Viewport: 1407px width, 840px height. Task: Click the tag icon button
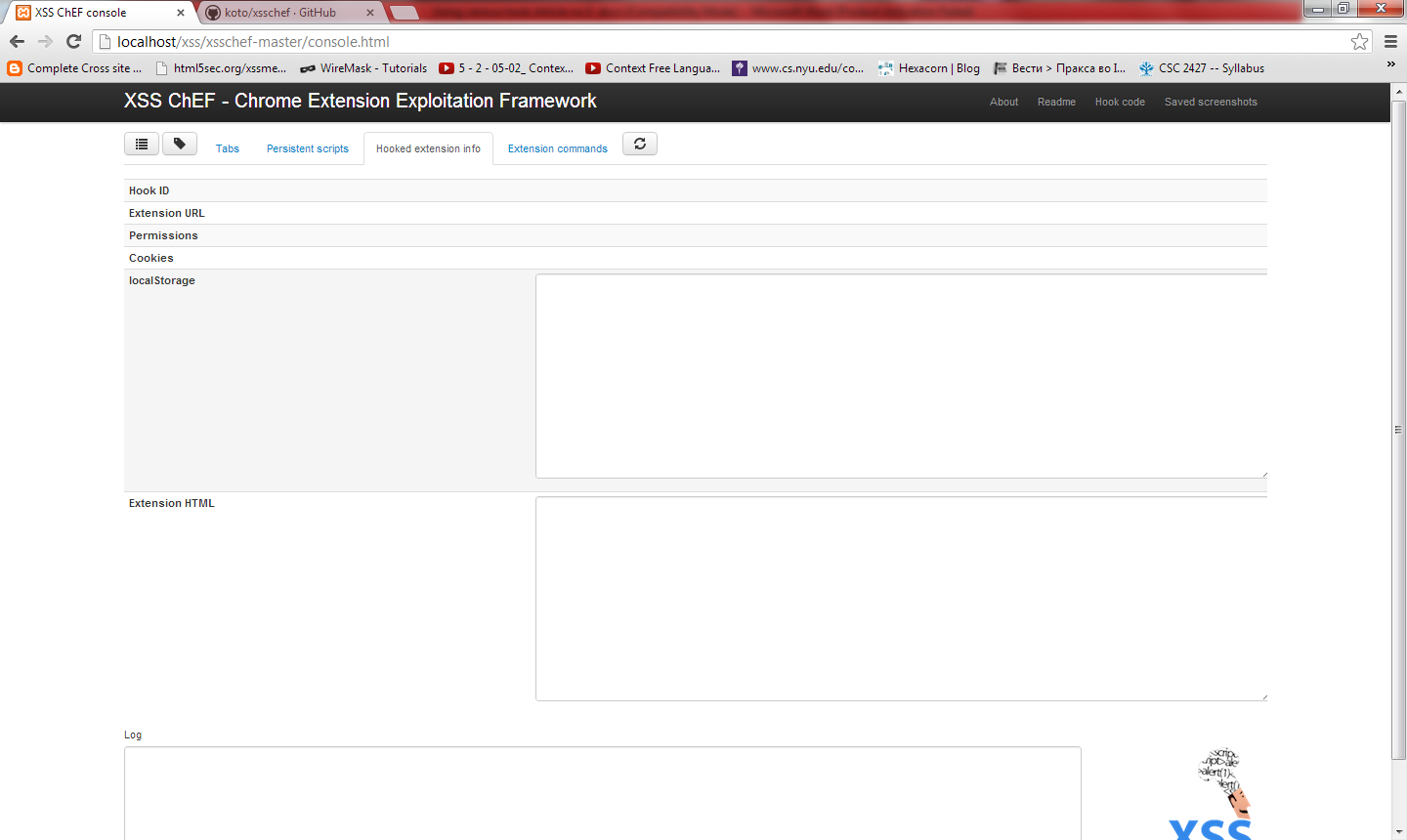(180, 144)
